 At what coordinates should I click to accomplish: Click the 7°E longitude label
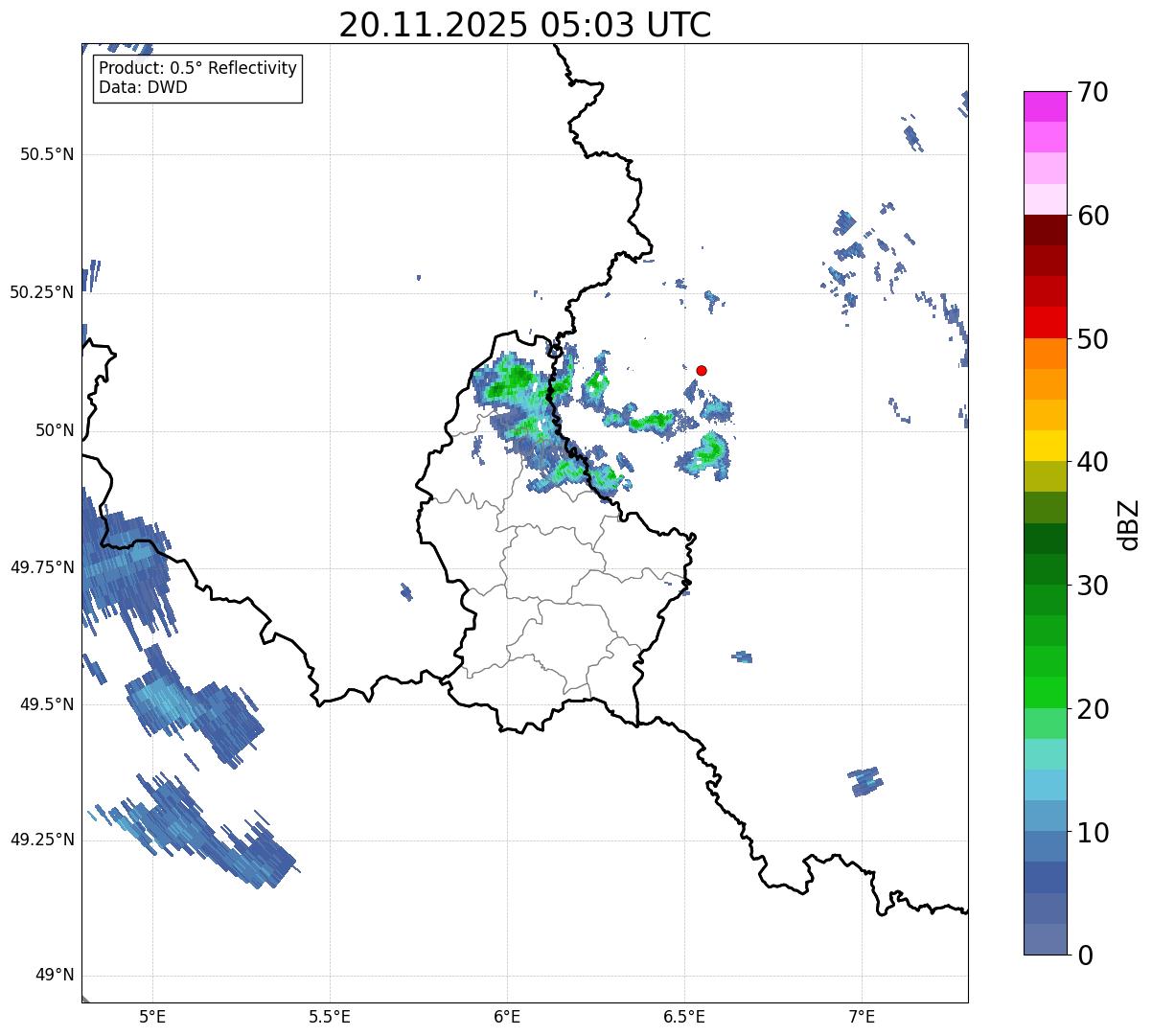point(862,1017)
